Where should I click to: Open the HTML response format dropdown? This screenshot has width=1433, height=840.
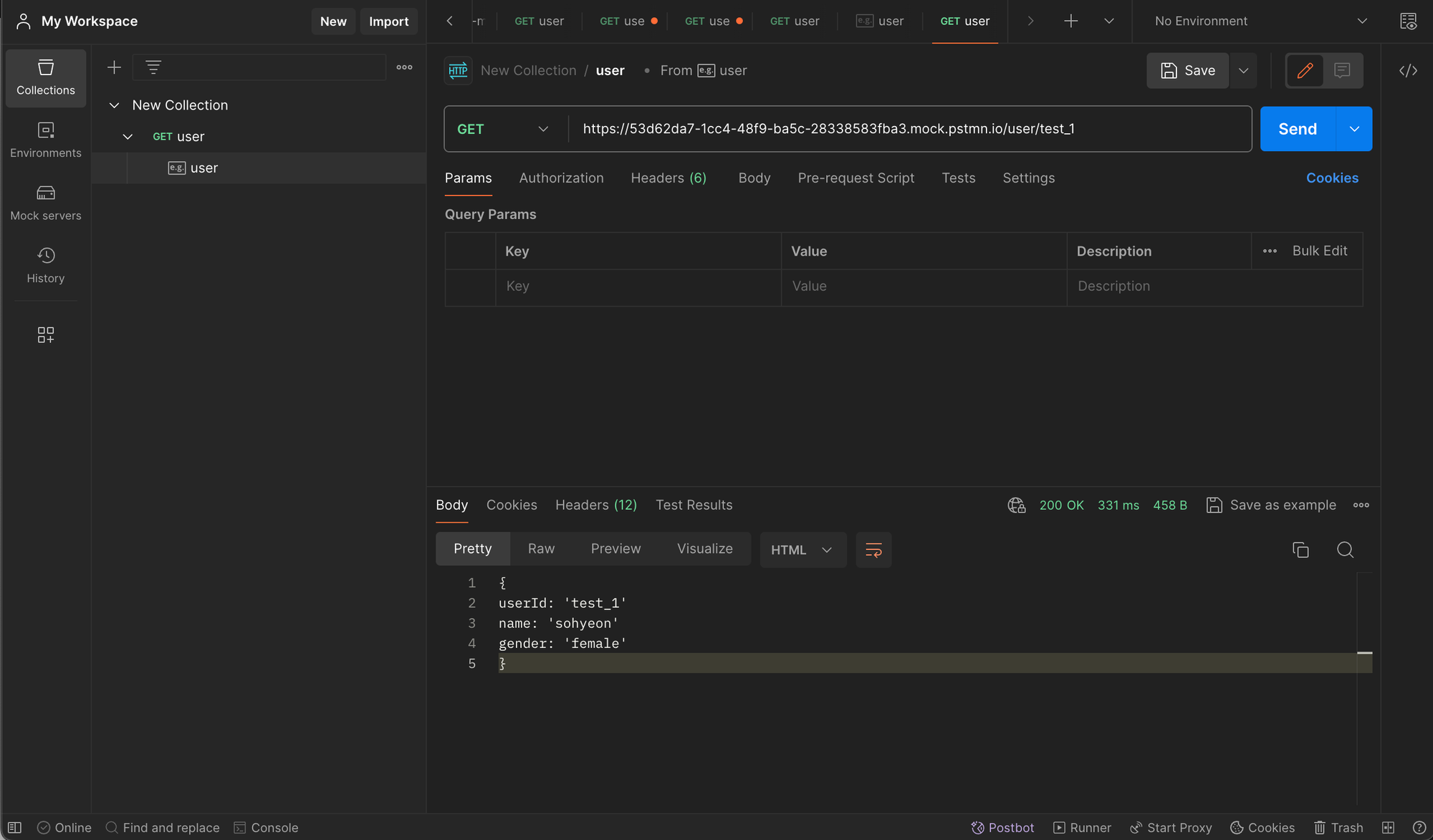[802, 549]
